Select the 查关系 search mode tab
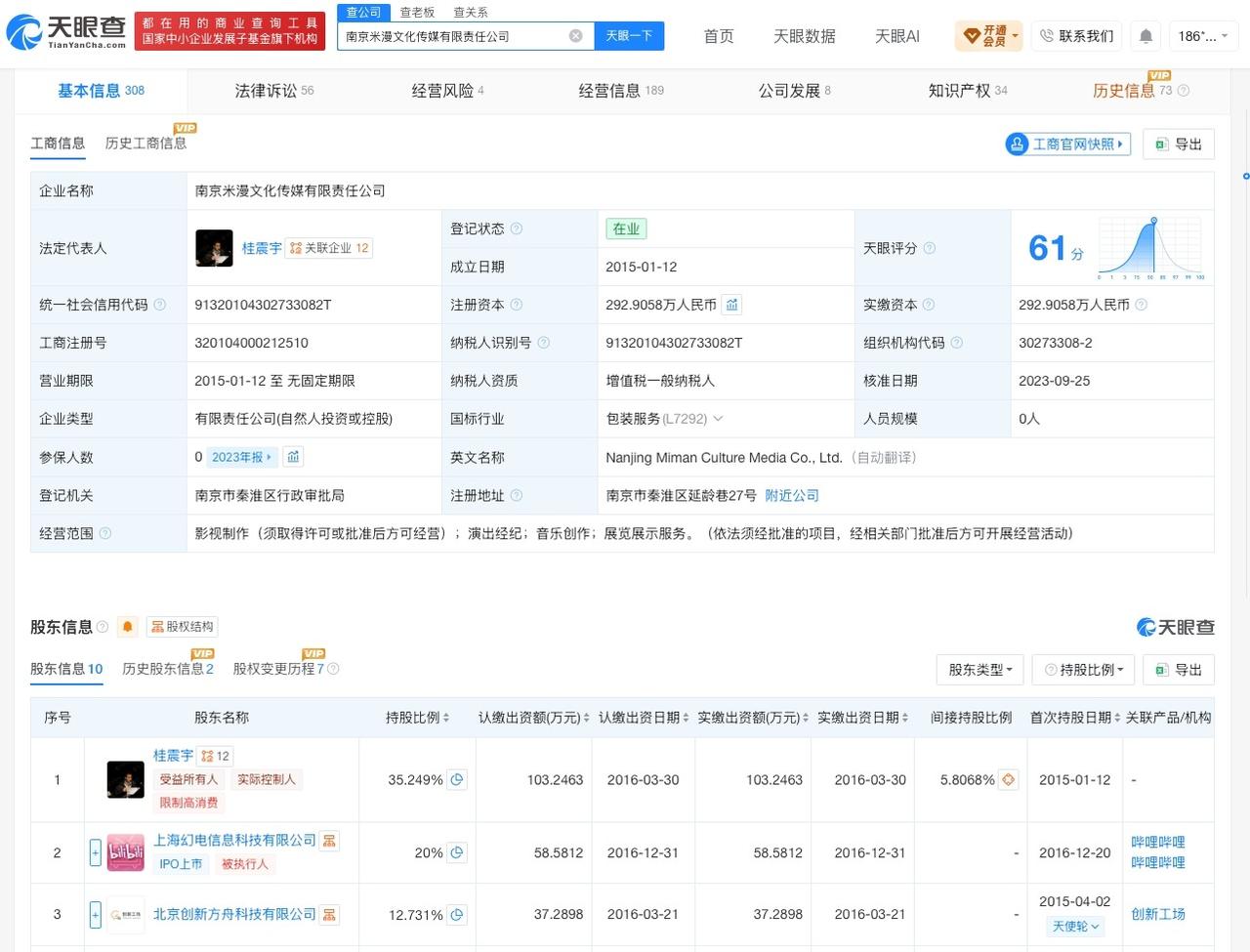The width and height of the screenshot is (1250, 952). pos(471,12)
